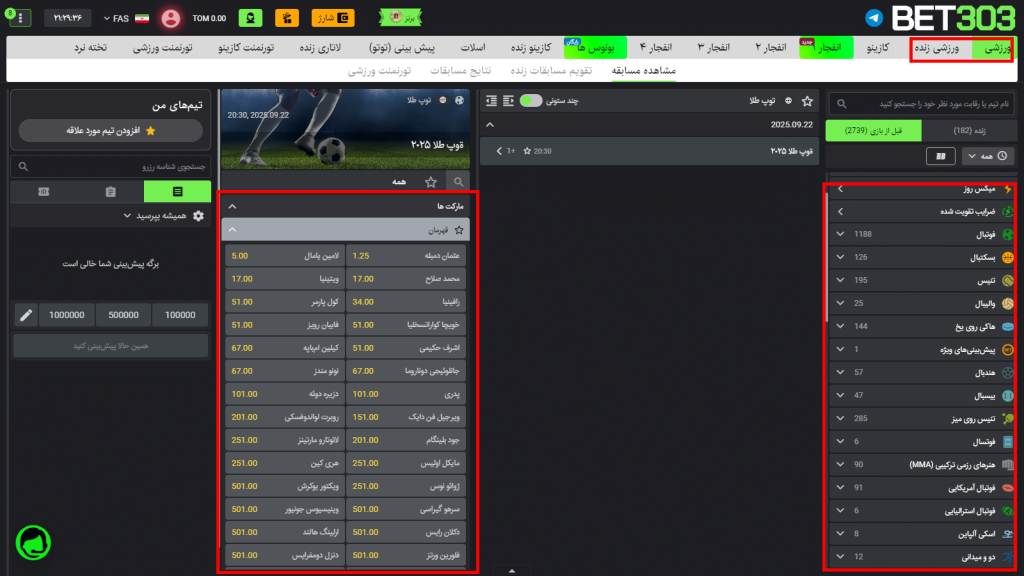Click the pencil edit stake icon
The height and width of the screenshot is (576, 1024).
[x=26, y=315]
